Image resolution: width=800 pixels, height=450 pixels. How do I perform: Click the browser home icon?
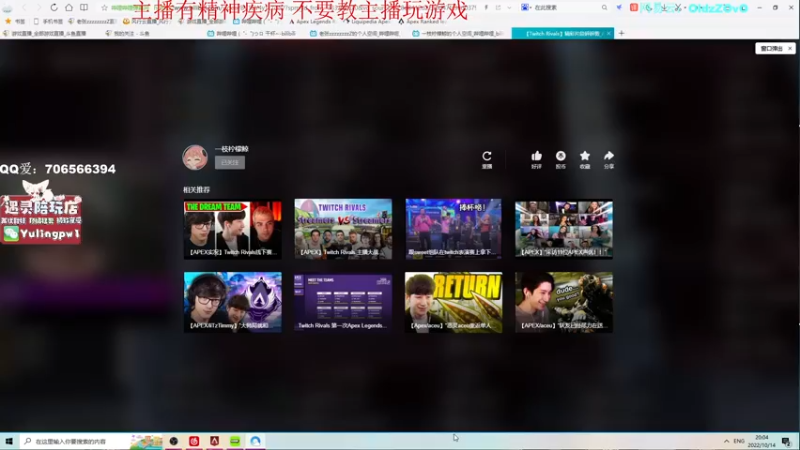(68, 8)
